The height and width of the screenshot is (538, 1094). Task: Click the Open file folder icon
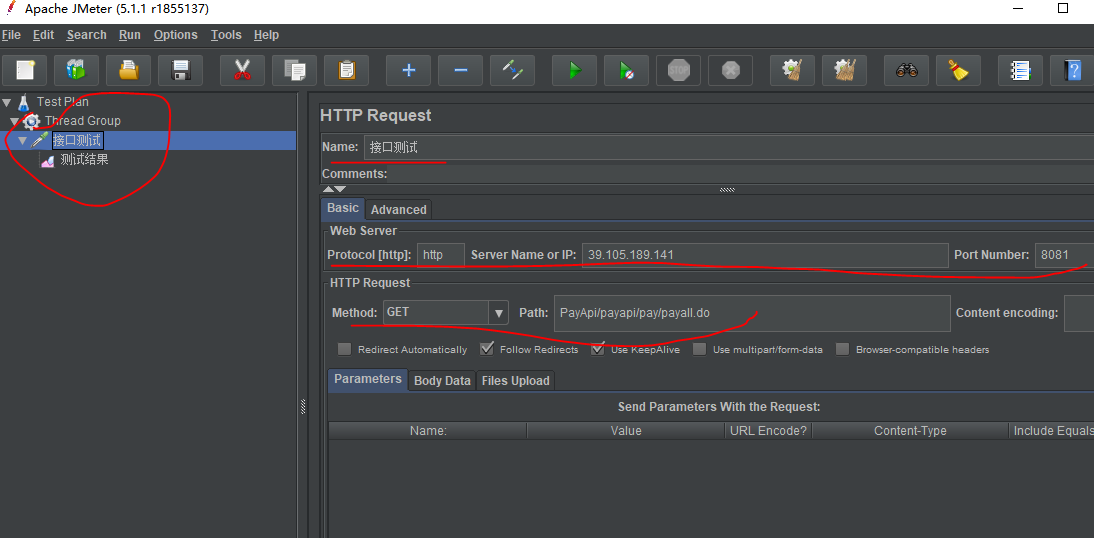(x=129, y=70)
